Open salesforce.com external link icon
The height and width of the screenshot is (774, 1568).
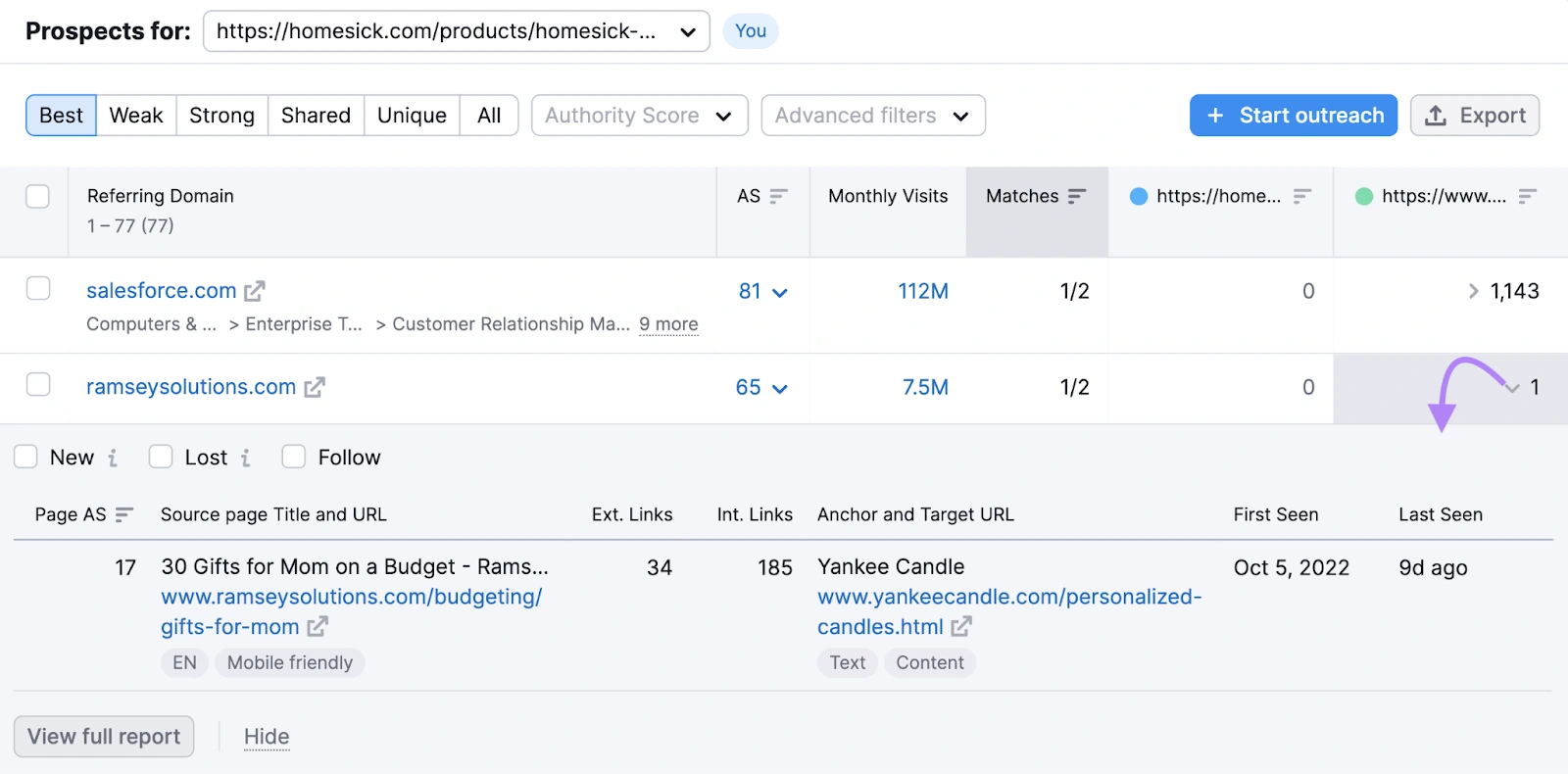pos(255,291)
